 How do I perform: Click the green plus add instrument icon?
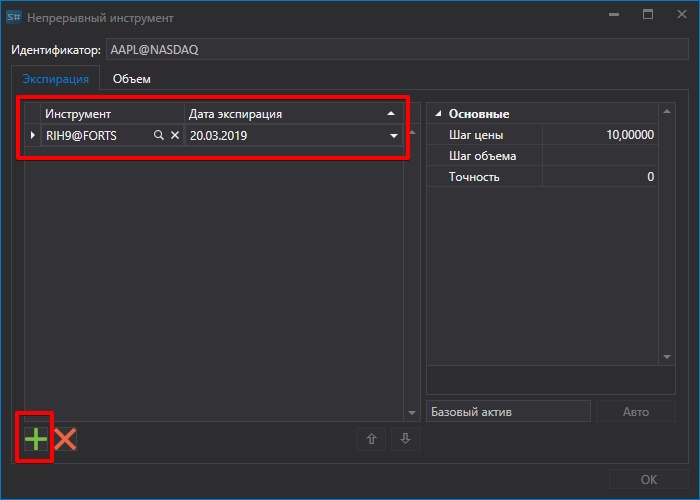tap(36, 439)
